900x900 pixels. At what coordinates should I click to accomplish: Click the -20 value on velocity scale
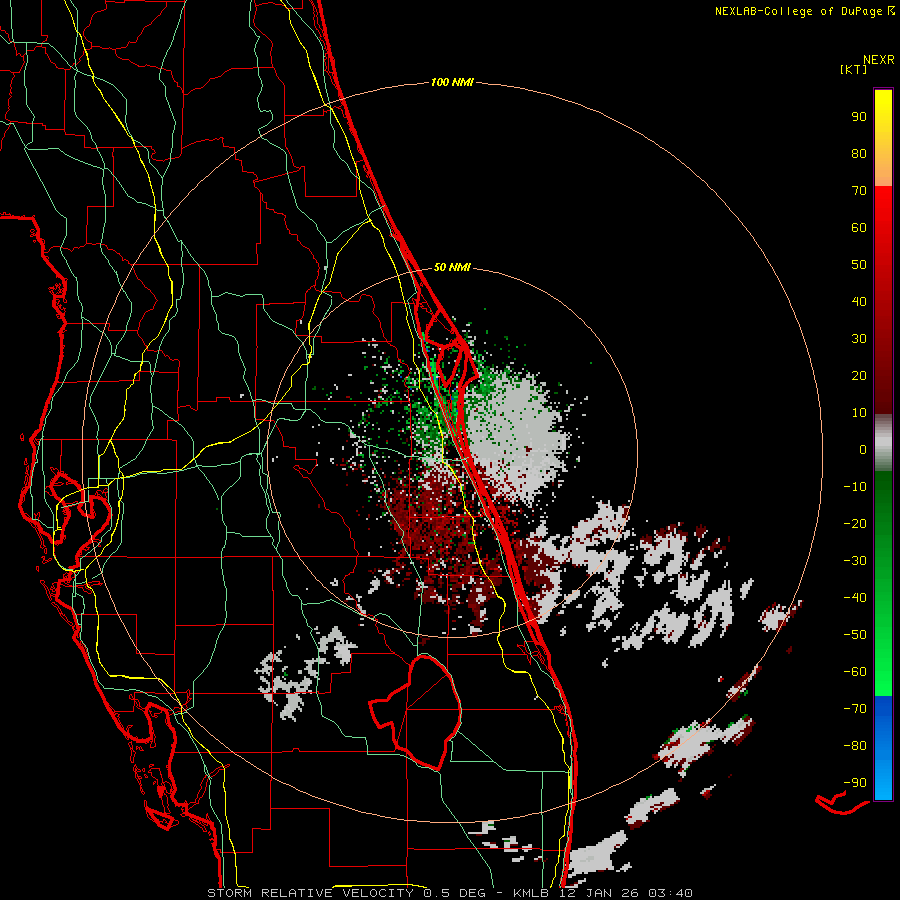(x=855, y=524)
